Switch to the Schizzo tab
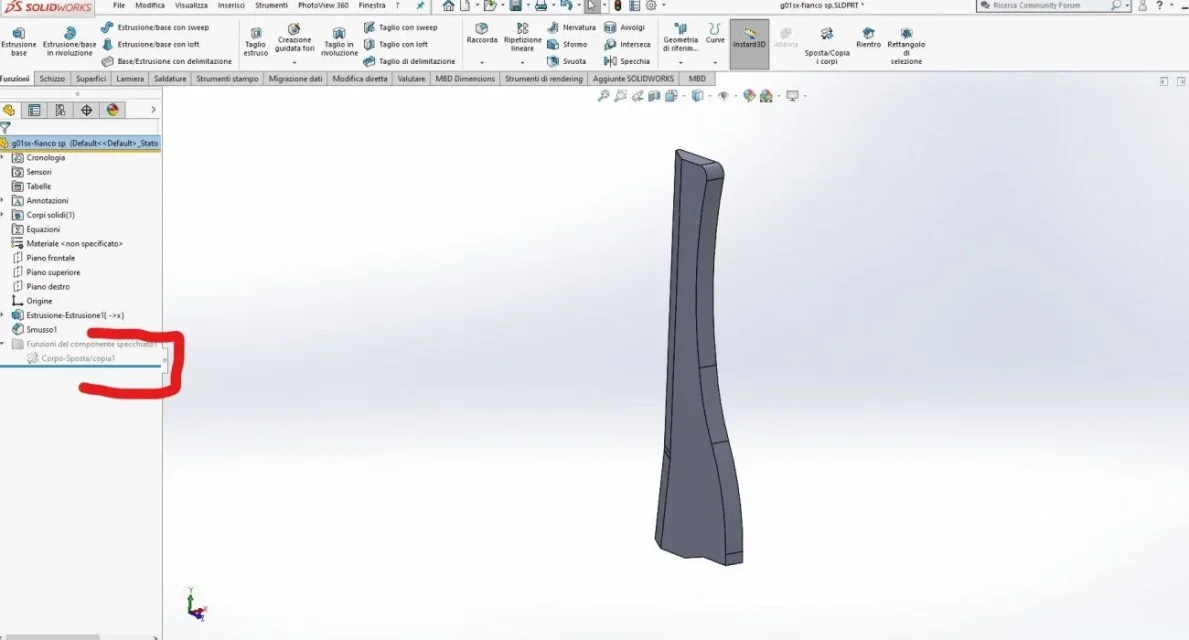 tap(52, 79)
